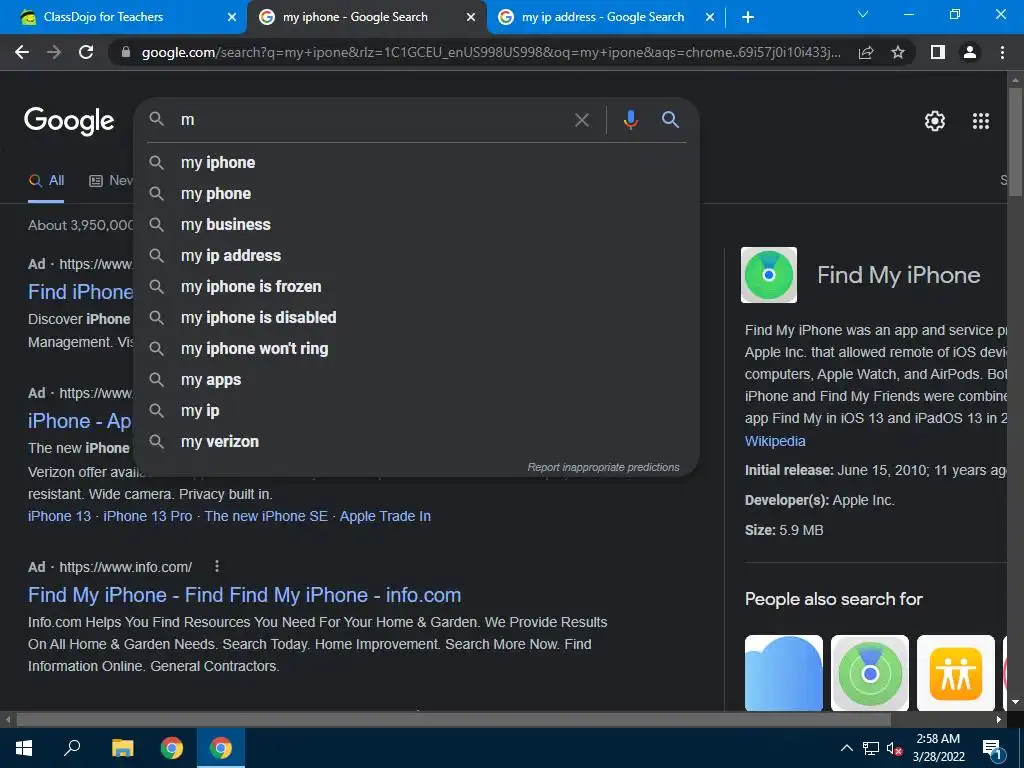1024x768 pixels.
Task: Open the iPhone 13 sitelink
Action: tap(59, 517)
